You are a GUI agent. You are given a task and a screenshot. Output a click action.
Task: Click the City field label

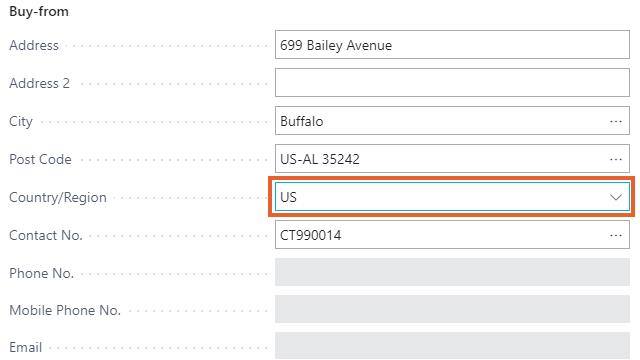tap(21, 122)
